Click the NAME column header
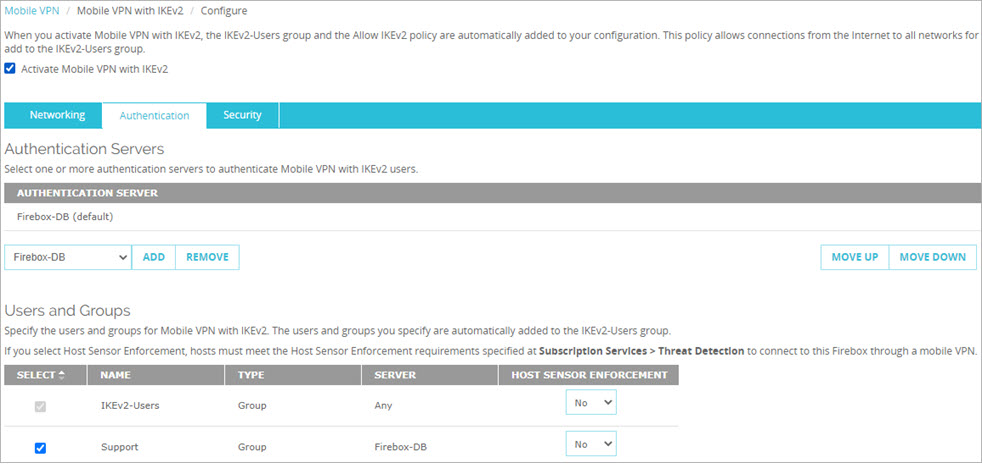 point(117,375)
